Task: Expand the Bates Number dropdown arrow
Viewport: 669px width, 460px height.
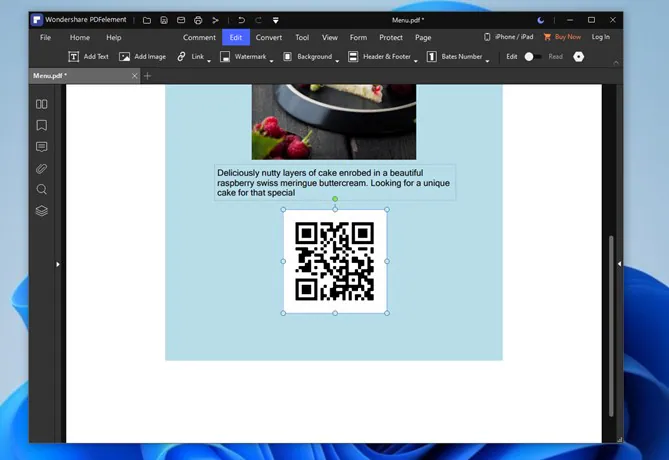Action: point(487,61)
